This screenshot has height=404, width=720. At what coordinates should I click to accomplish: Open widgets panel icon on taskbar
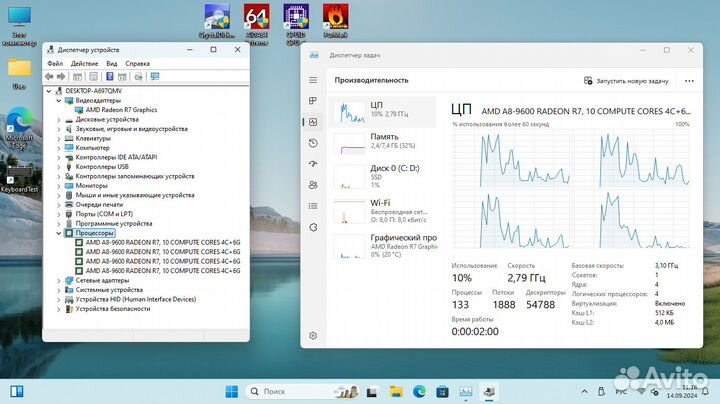pos(17,392)
